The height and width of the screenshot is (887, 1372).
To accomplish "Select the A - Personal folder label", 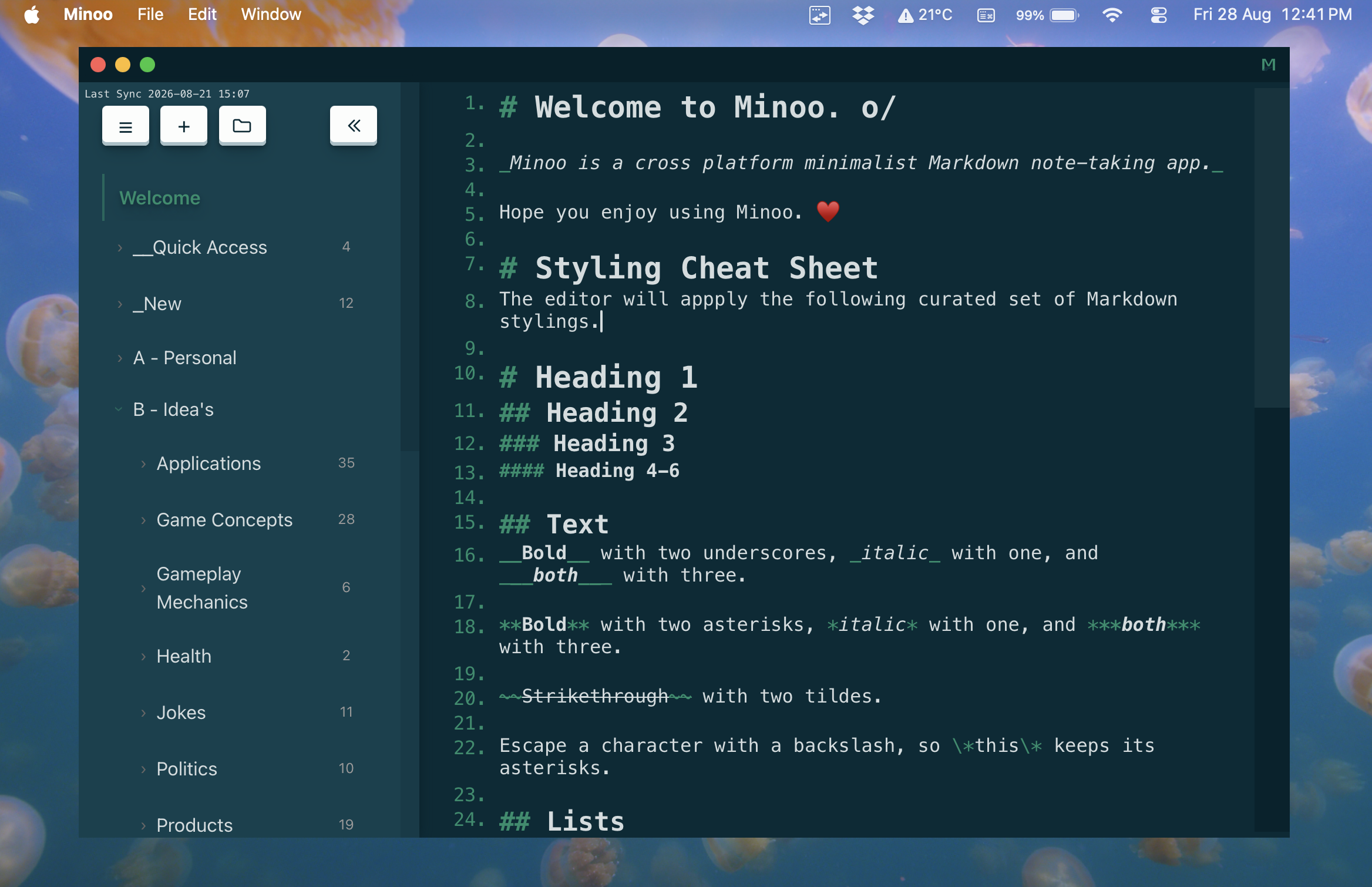I will [x=184, y=358].
